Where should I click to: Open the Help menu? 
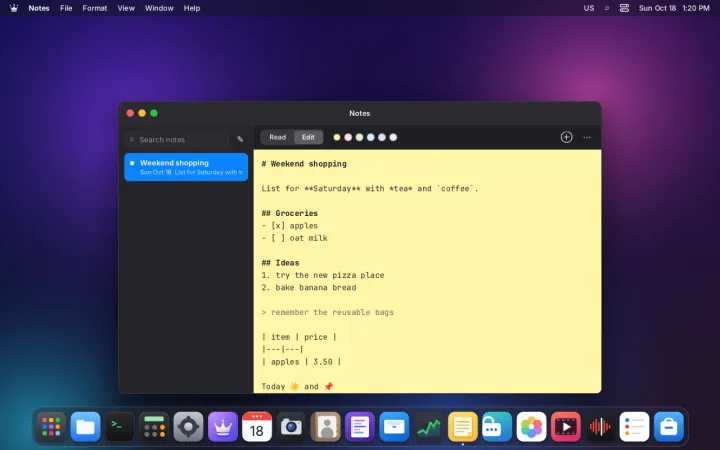[191, 8]
